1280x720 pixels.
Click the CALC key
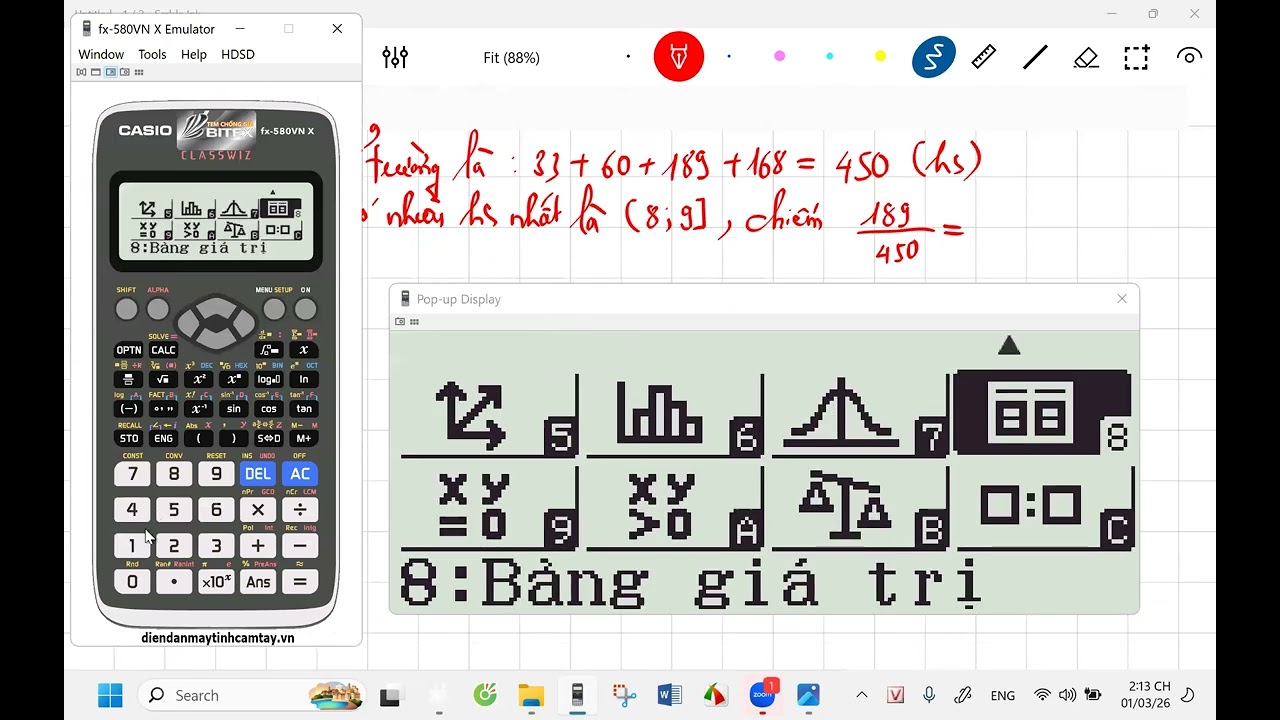click(x=163, y=350)
